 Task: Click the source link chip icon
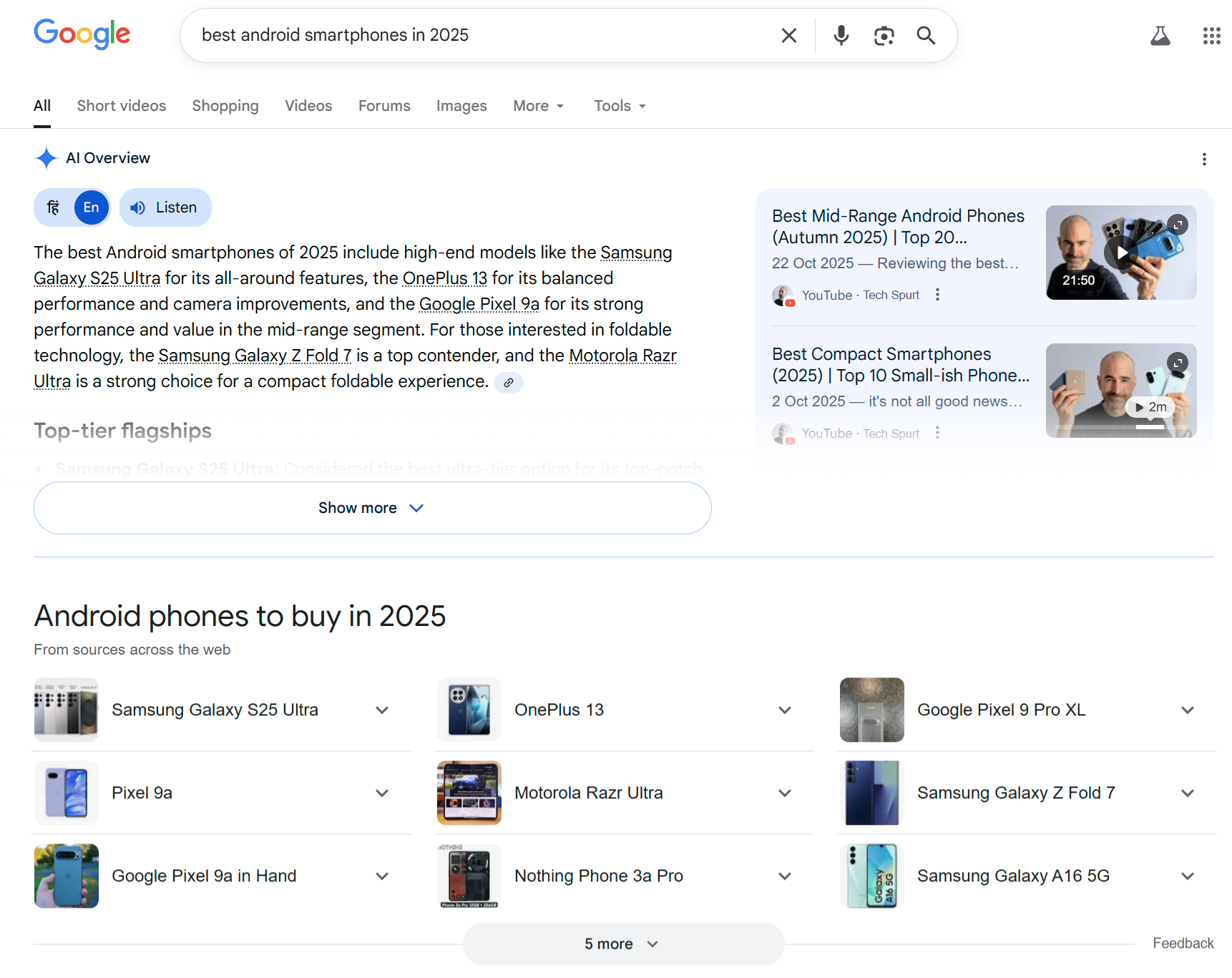tap(508, 383)
